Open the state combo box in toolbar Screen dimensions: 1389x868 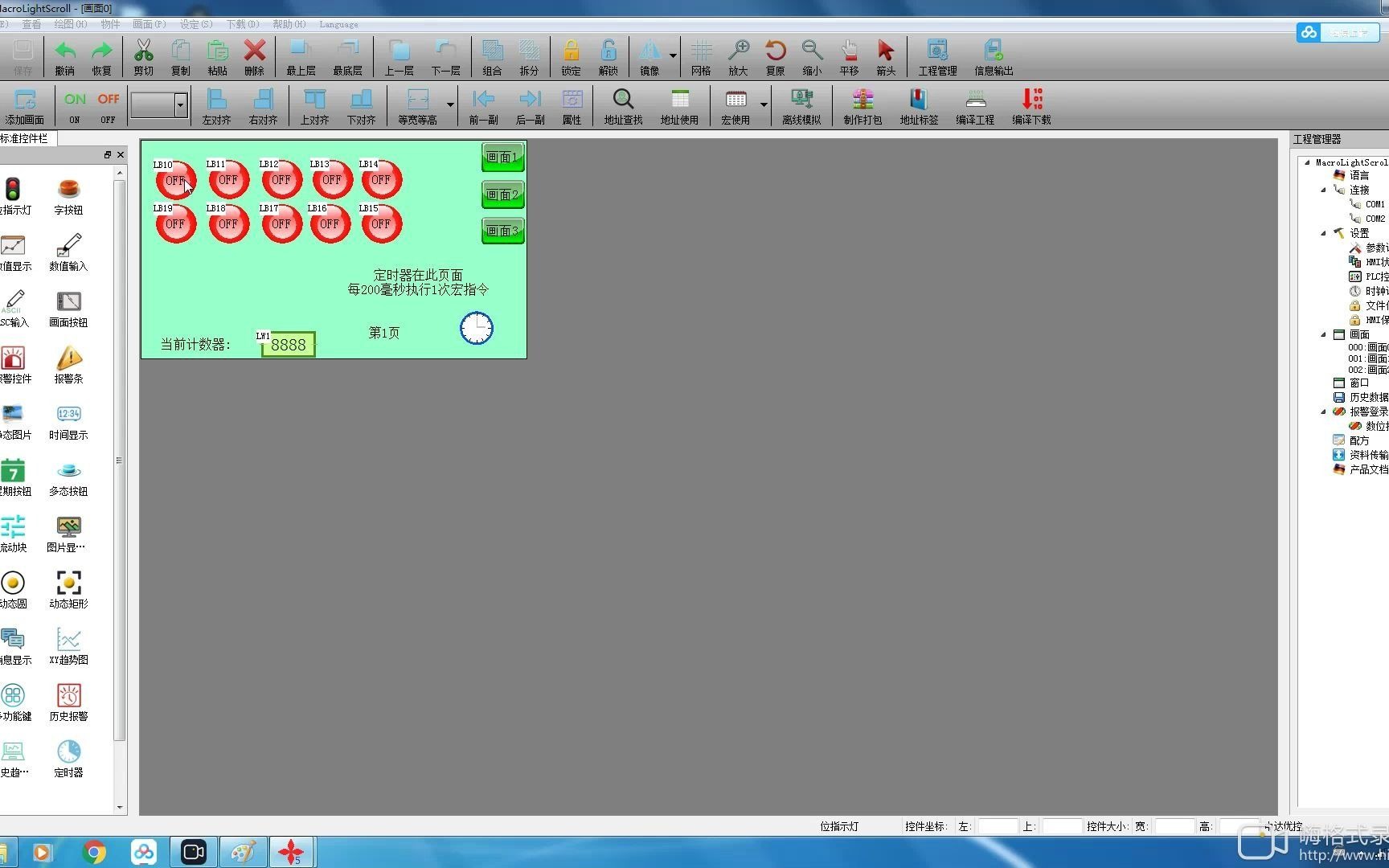(x=181, y=104)
